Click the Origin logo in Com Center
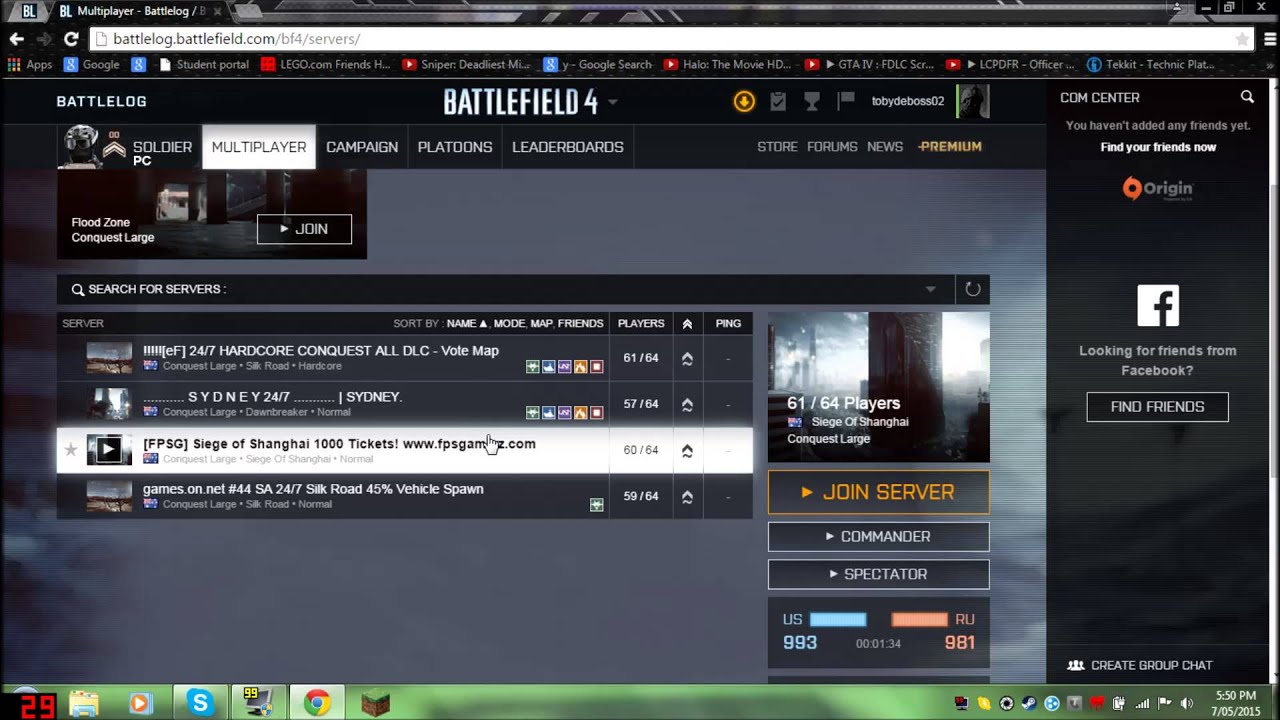The image size is (1280, 720). click(x=1157, y=188)
